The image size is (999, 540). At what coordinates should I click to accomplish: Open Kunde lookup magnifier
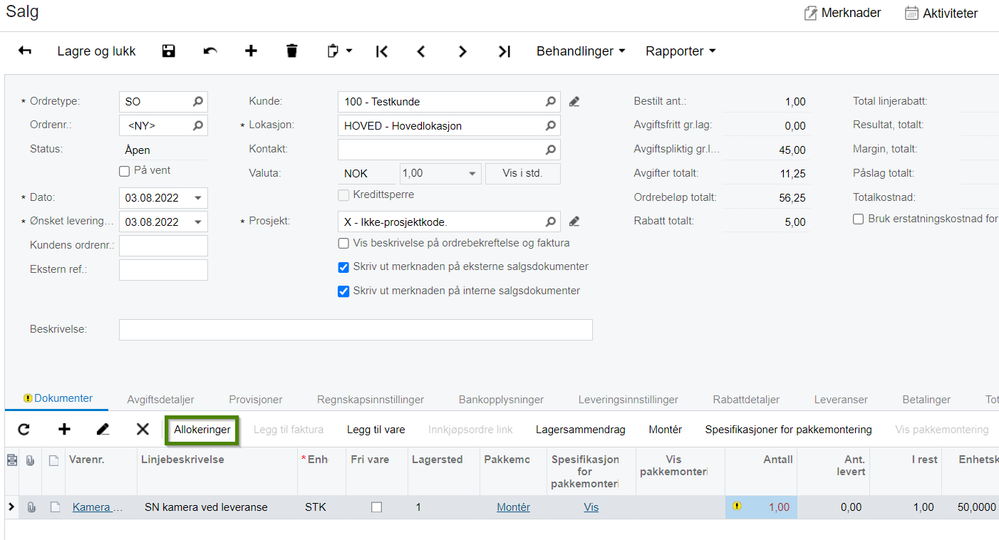pyautogui.click(x=550, y=101)
